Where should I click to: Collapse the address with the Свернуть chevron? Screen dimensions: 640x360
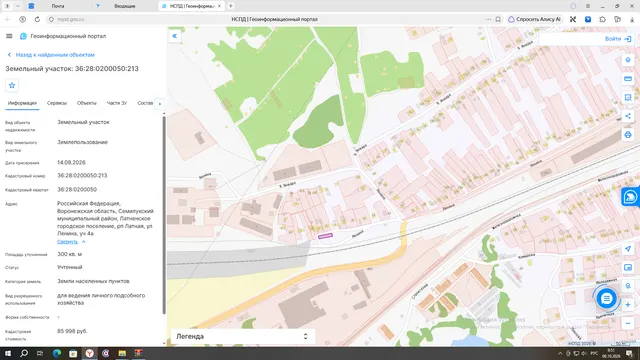(x=84, y=242)
